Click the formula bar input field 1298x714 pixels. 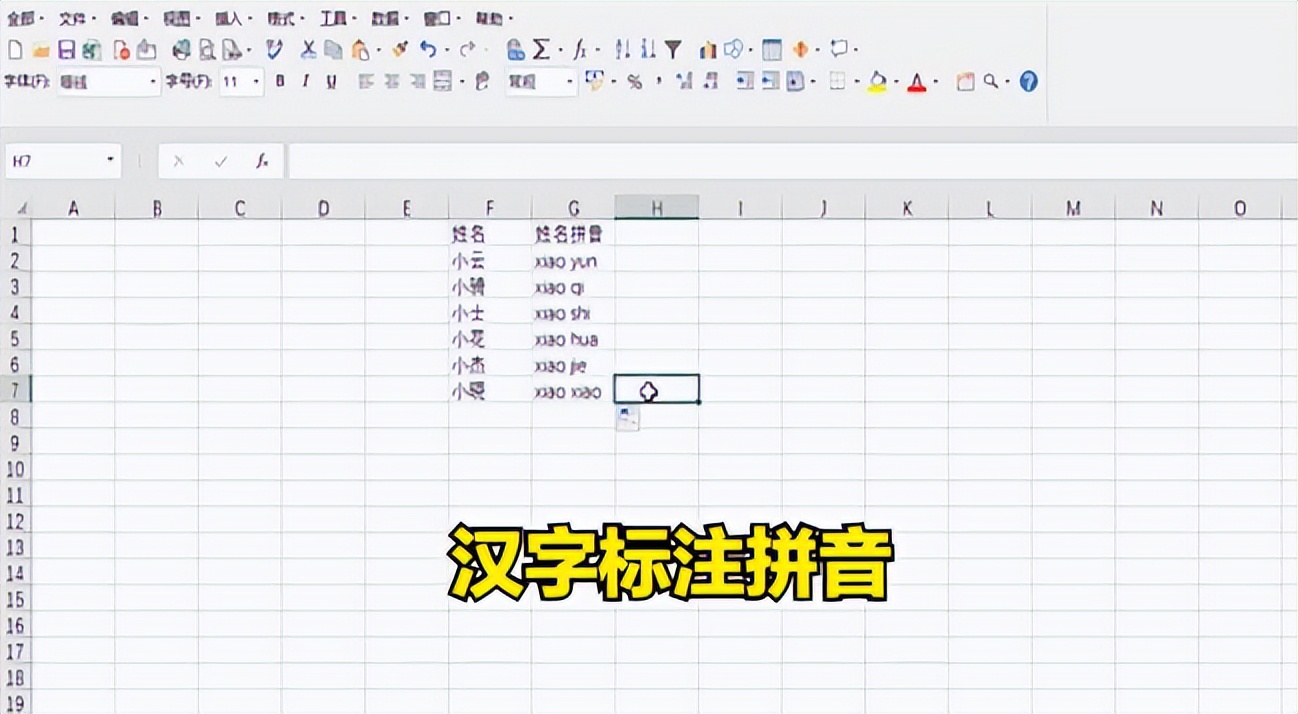[x=792, y=161]
